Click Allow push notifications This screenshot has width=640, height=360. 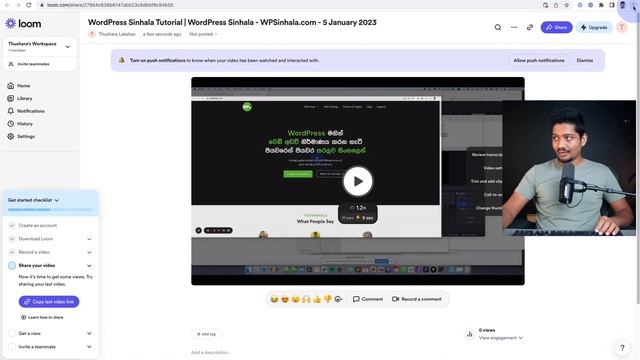(539, 60)
